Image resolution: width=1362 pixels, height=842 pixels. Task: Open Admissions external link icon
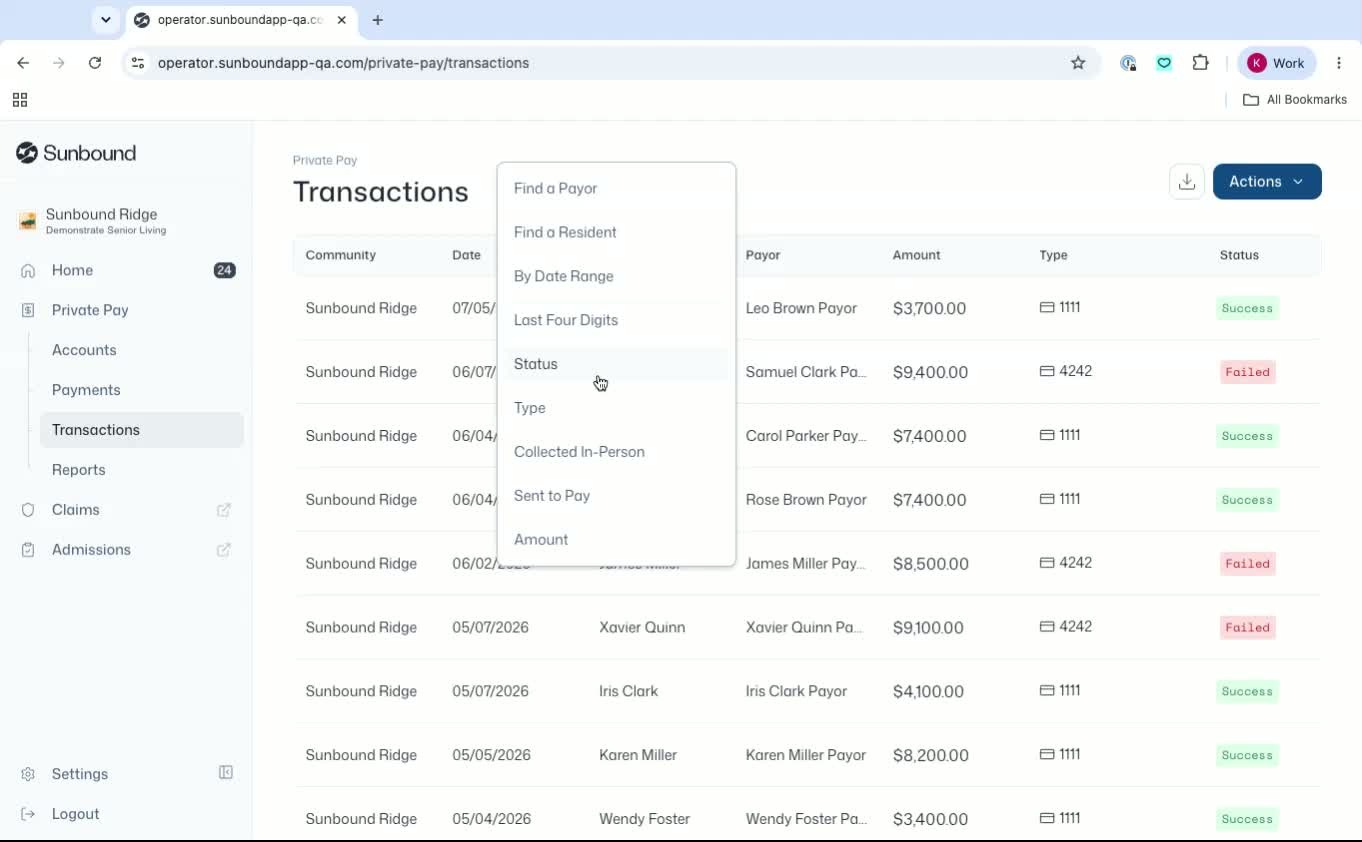(x=224, y=550)
